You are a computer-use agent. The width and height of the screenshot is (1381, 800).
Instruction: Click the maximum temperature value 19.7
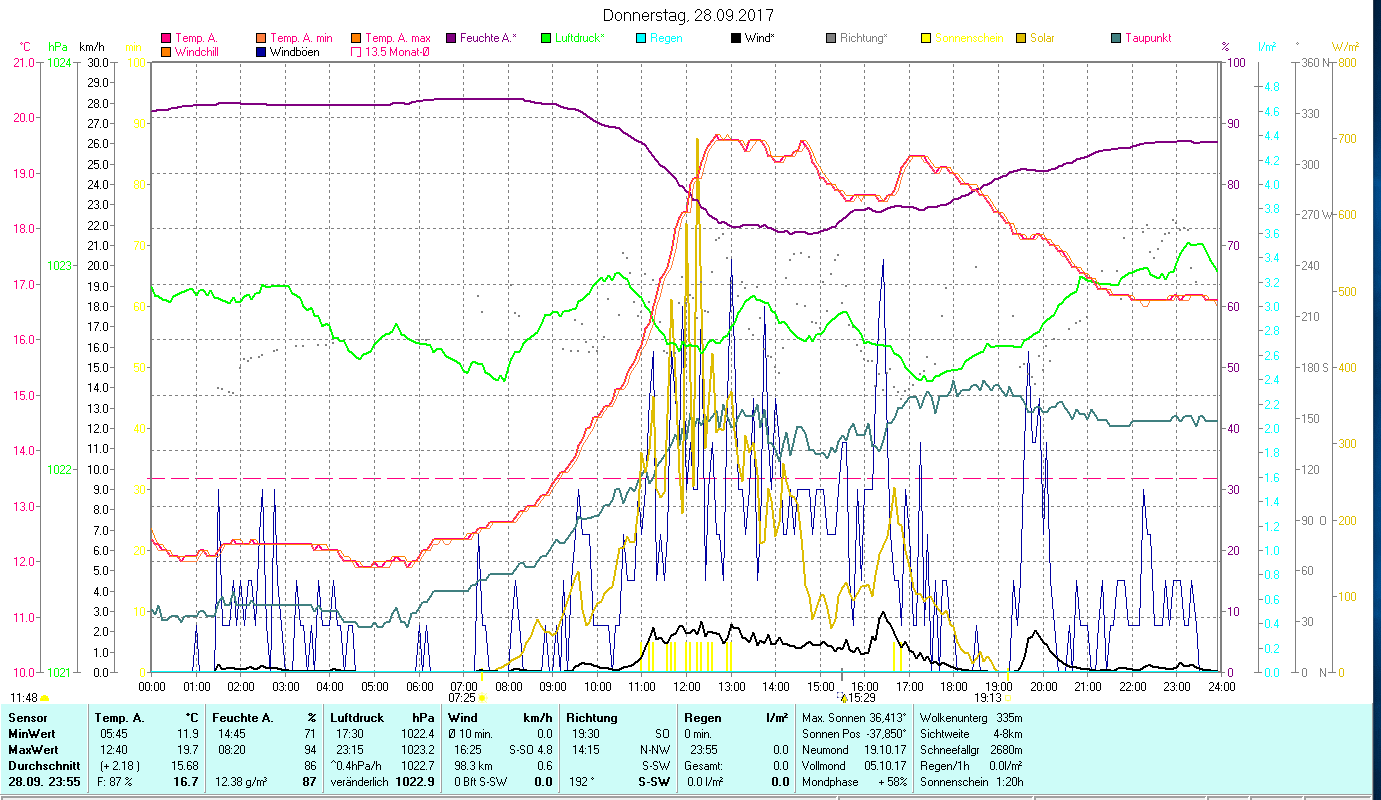[187, 750]
